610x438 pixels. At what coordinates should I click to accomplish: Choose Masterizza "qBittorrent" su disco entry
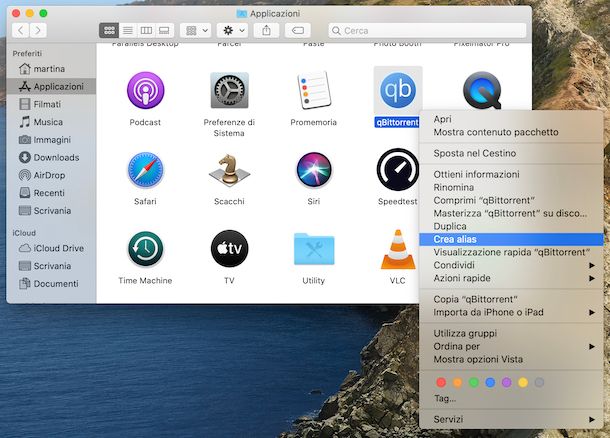tap(511, 213)
